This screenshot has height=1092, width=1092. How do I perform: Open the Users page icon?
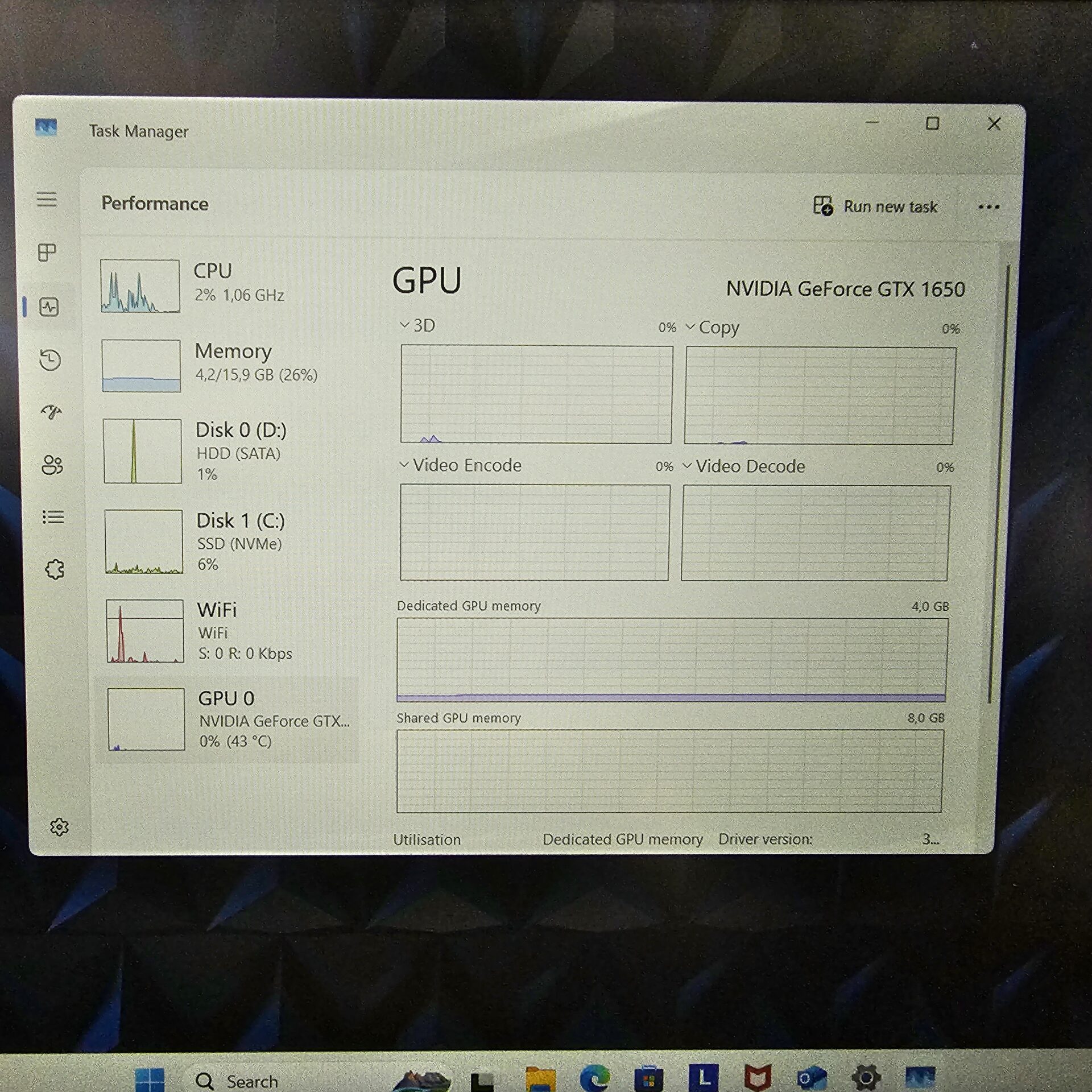tap(52, 465)
